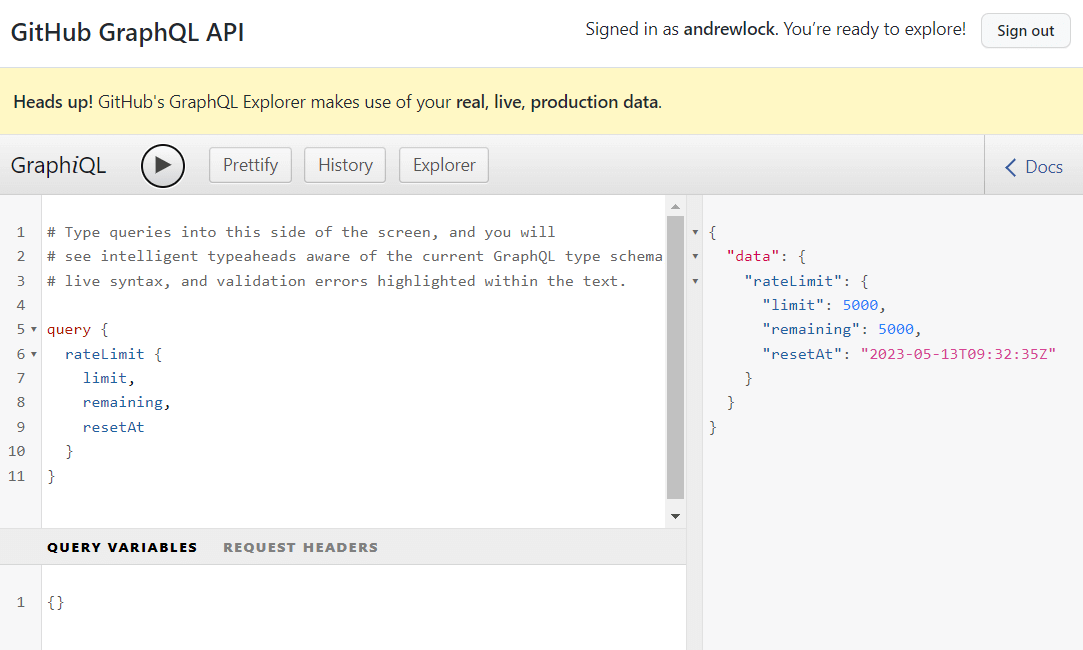
Task: Select the Query Variables tab
Action: pyautogui.click(x=122, y=547)
